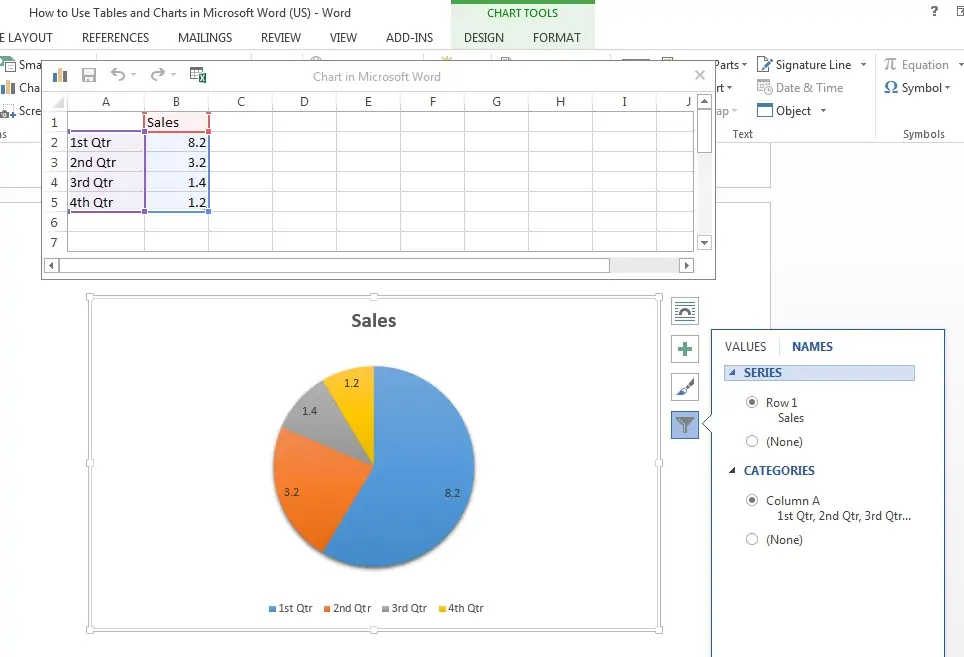Click the save icon in chart datasheet
The image size is (964, 657).
click(89, 75)
